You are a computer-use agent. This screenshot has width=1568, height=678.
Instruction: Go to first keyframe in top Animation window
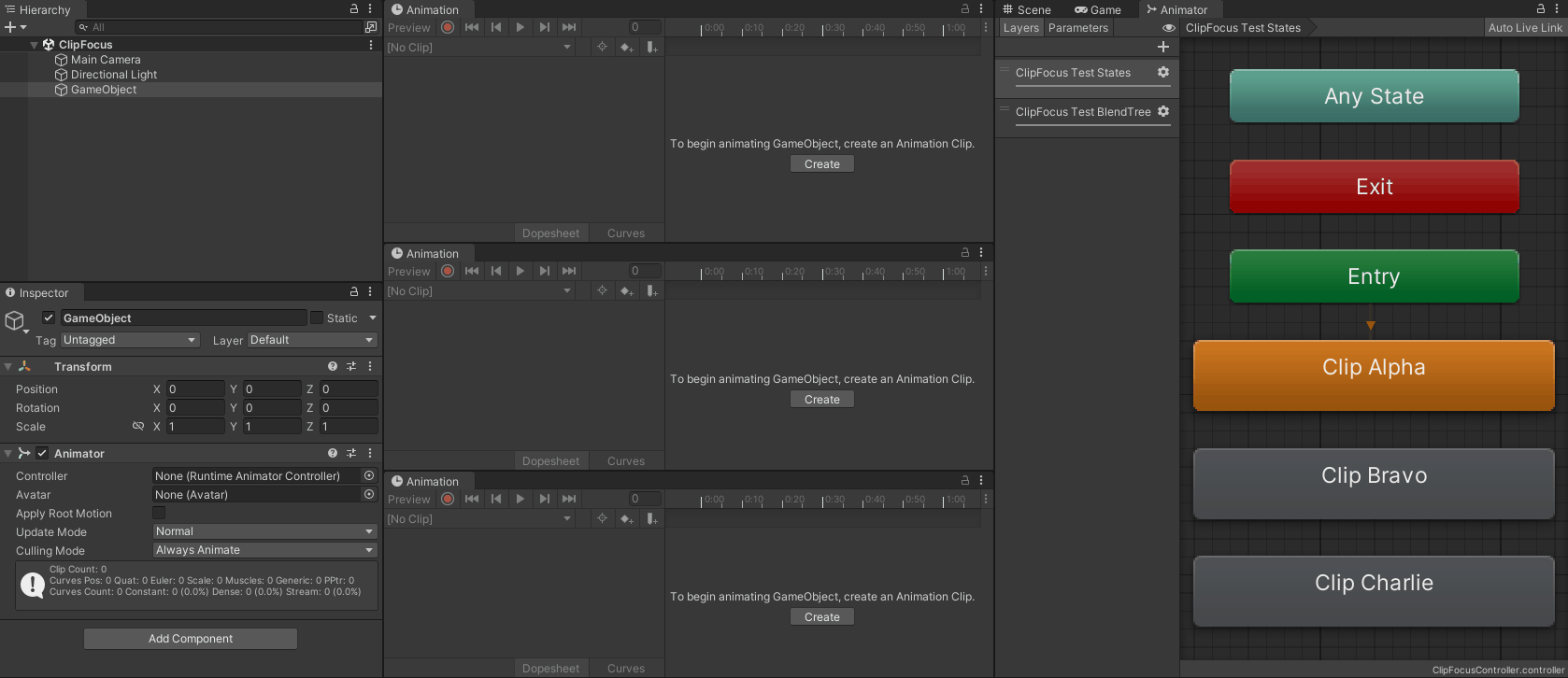click(x=472, y=27)
